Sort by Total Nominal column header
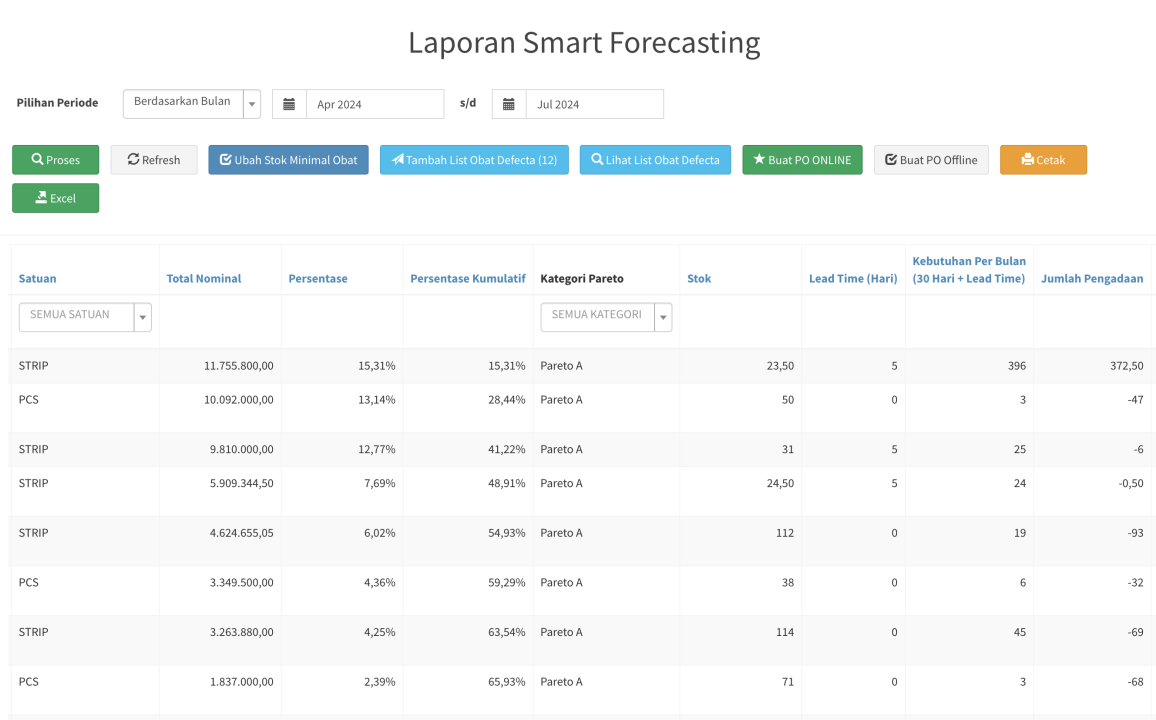Image resolution: width=1156 pixels, height=720 pixels. click(x=204, y=278)
